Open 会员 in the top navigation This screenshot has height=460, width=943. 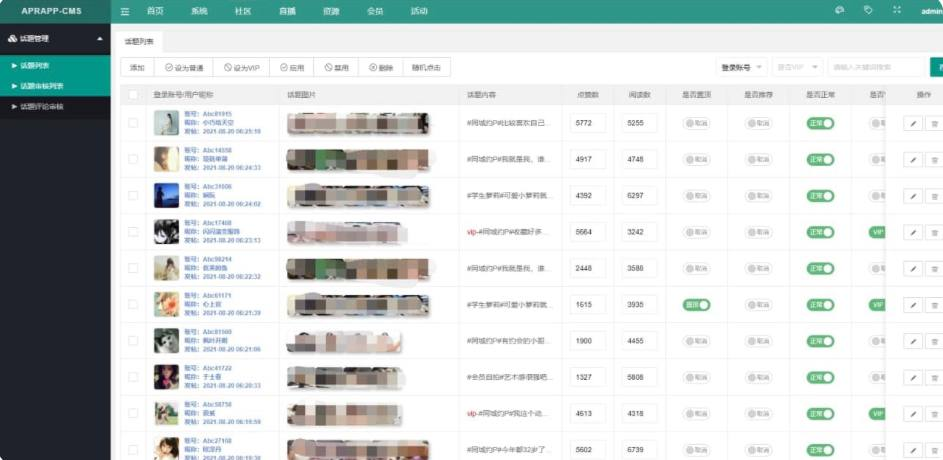tap(375, 11)
